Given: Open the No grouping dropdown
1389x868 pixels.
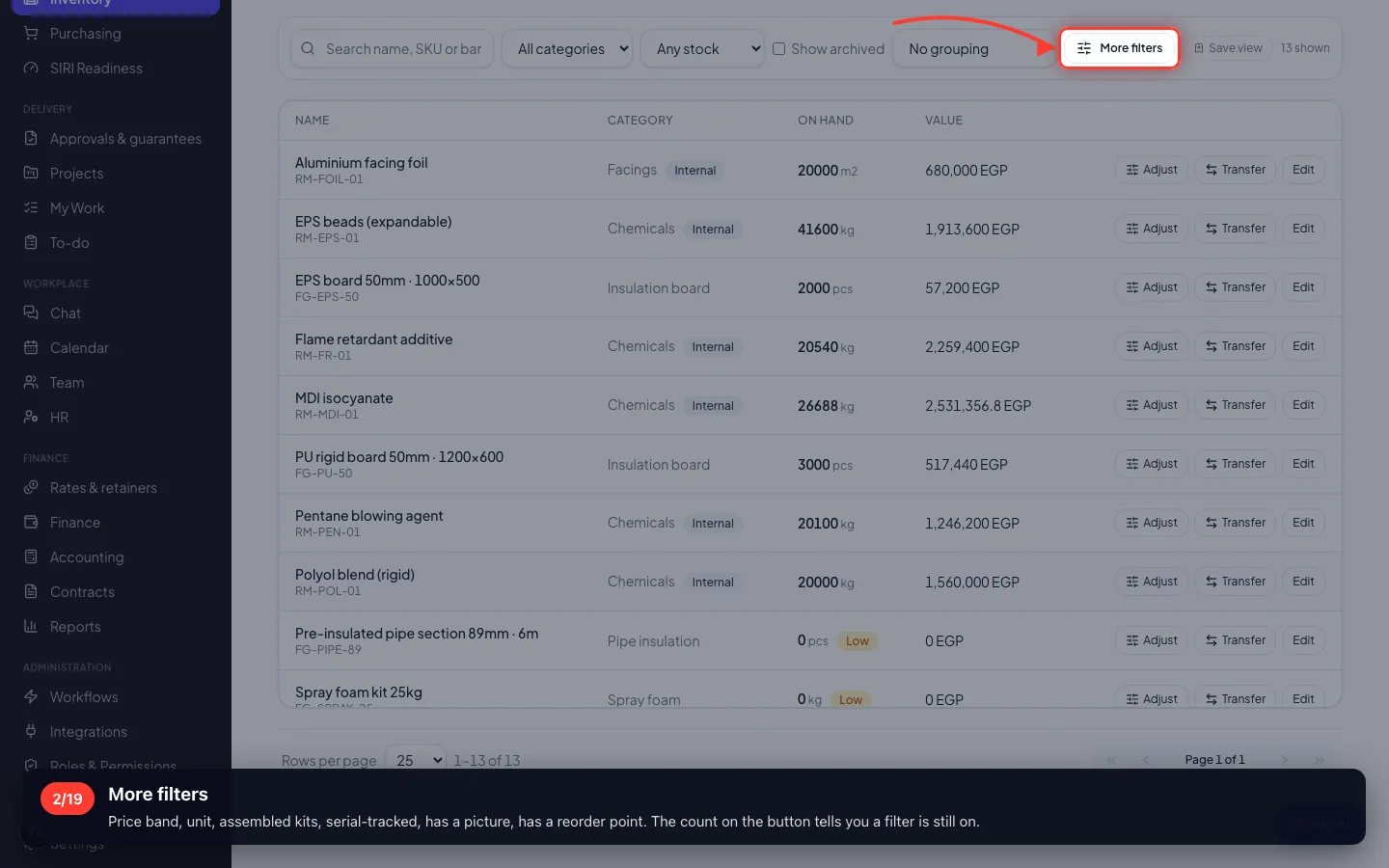Looking at the screenshot, I should tap(972, 48).
